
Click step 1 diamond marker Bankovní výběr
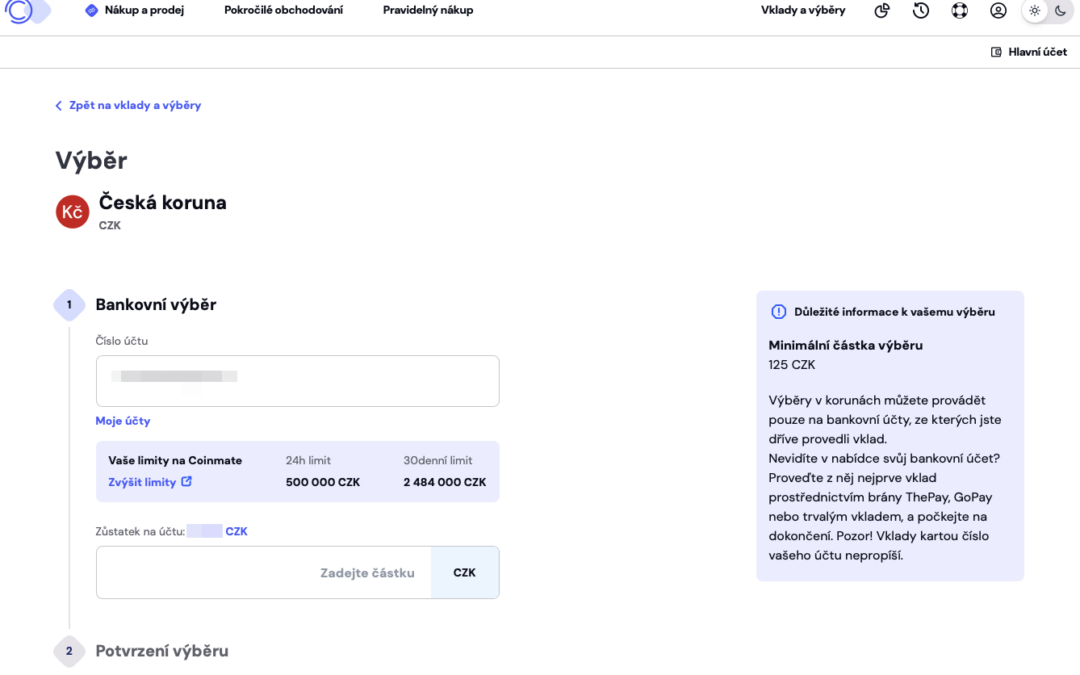tap(69, 304)
